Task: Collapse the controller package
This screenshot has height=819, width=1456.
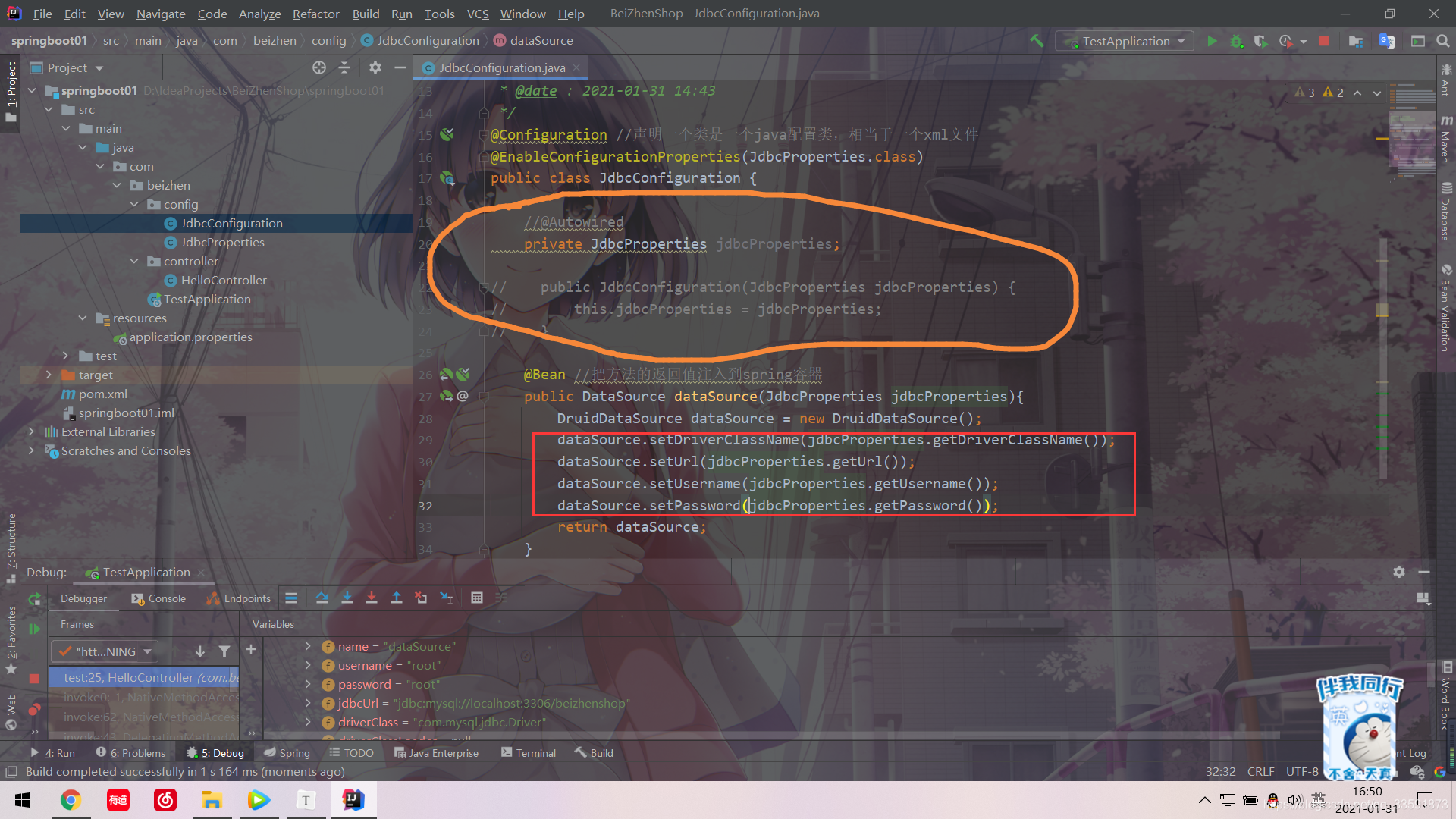Action: click(x=134, y=261)
